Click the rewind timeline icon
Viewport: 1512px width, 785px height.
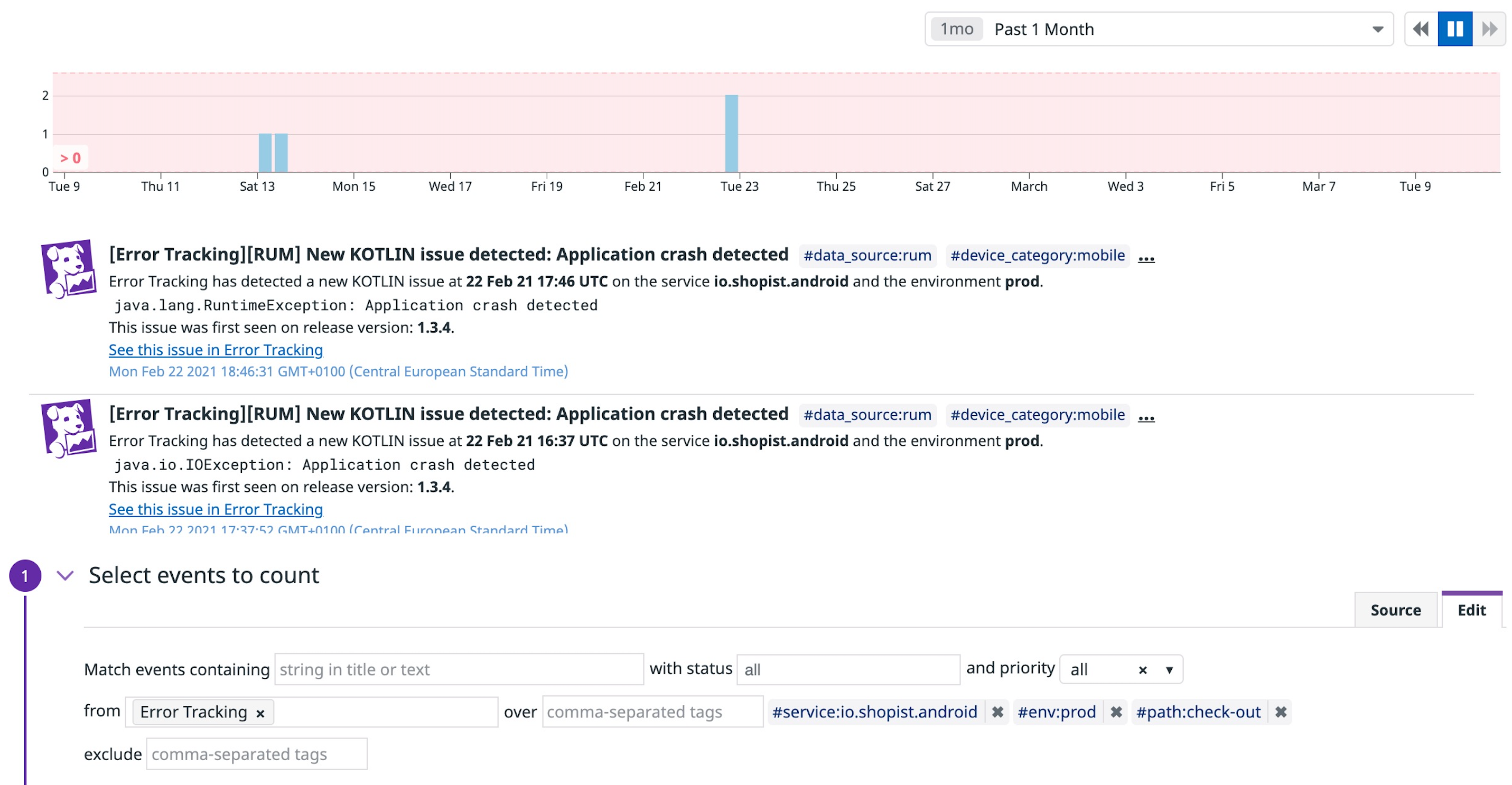[x=1421, y=28]
